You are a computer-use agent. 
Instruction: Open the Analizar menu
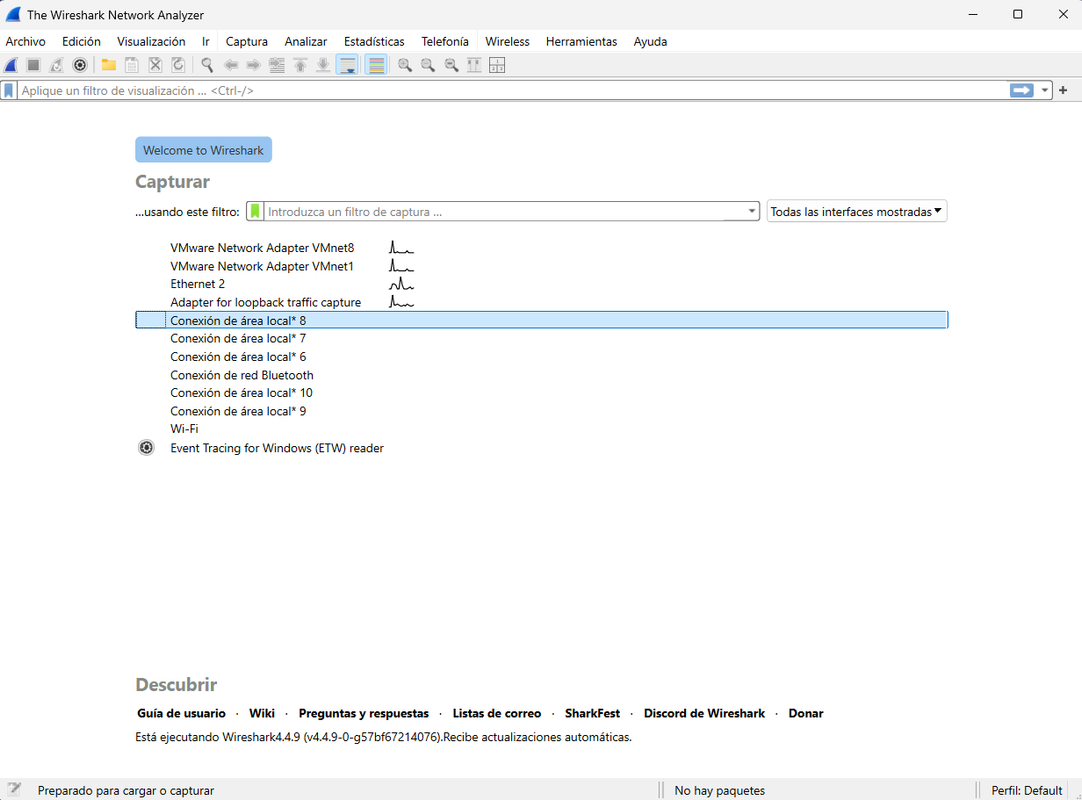306,41
